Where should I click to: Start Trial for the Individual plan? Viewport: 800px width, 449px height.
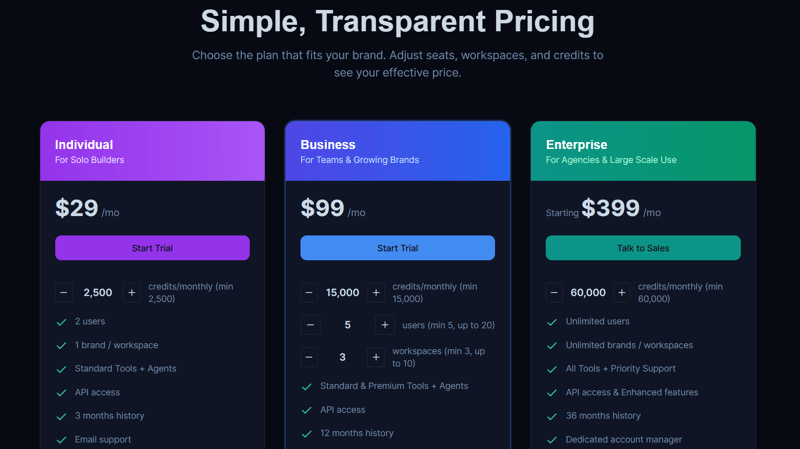coord(152,248)
